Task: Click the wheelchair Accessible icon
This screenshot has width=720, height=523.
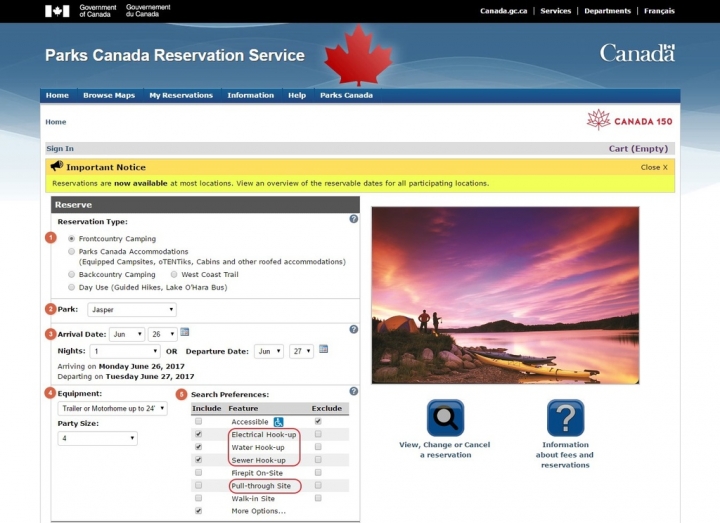Action: [278, 422]
